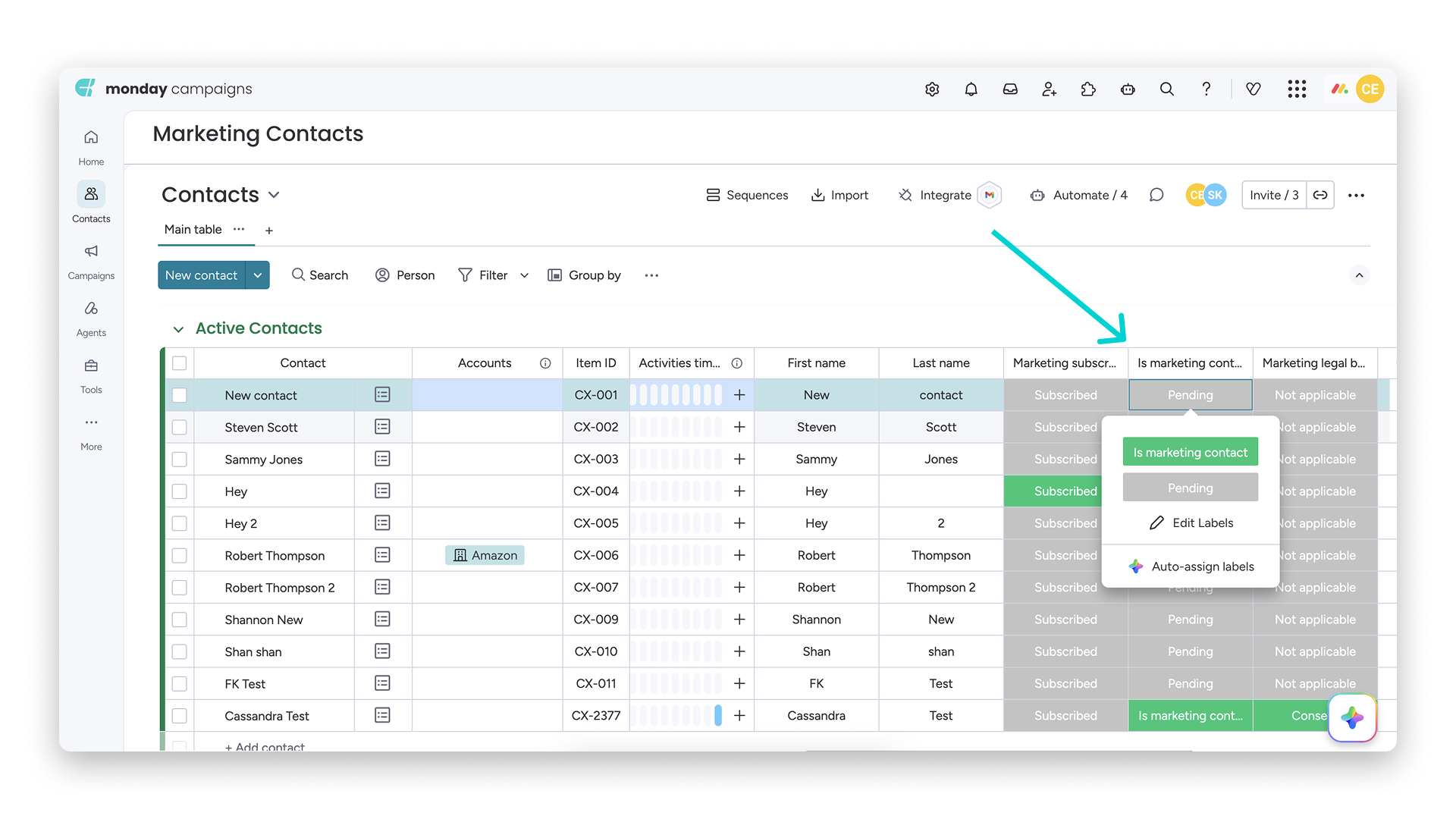Viewport: 1456px width, 819px height.
Task: Click the Integrate button
Action: 934,195
